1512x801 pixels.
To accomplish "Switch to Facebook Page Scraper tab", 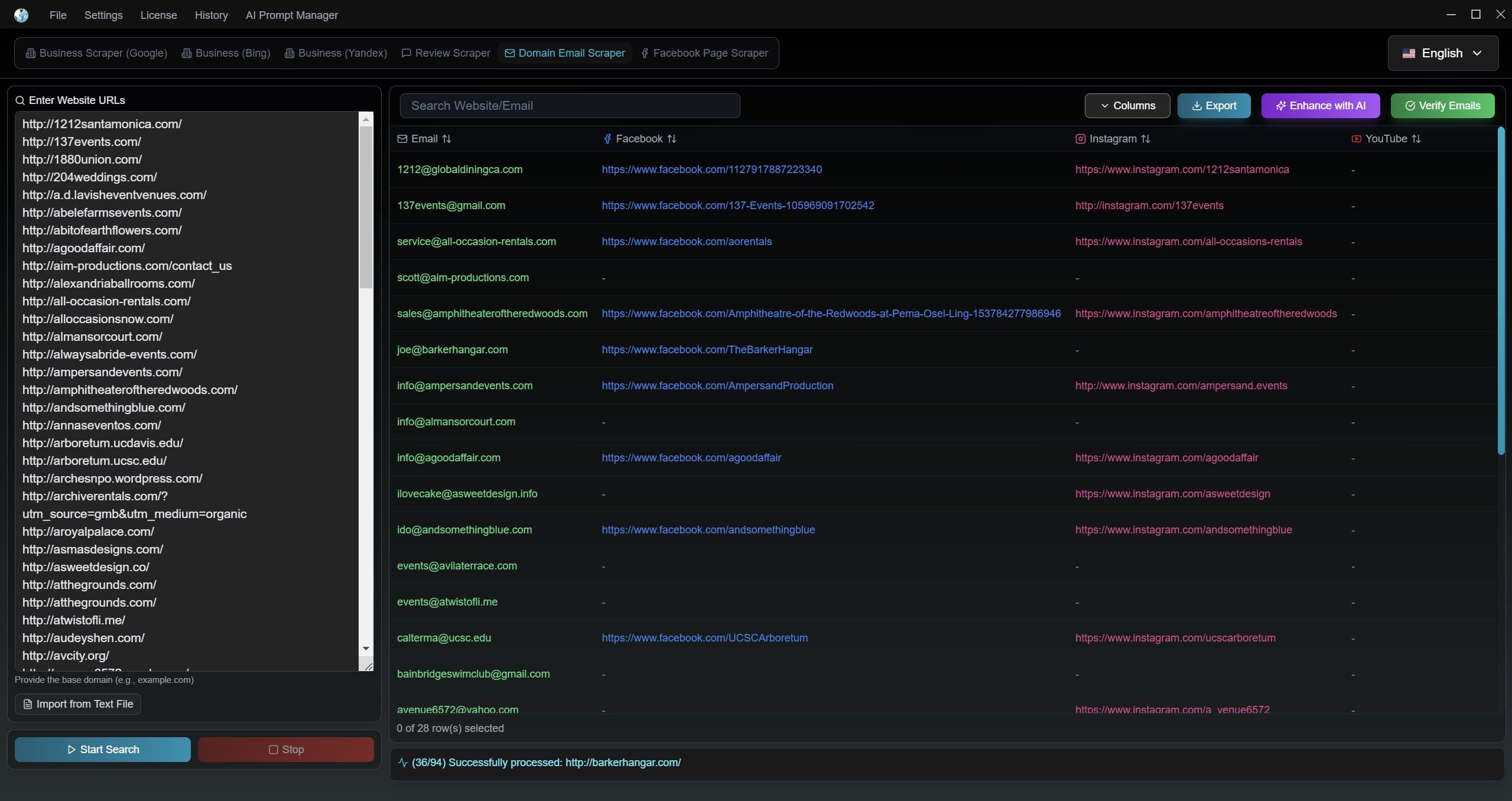I will tap(704, 53).
